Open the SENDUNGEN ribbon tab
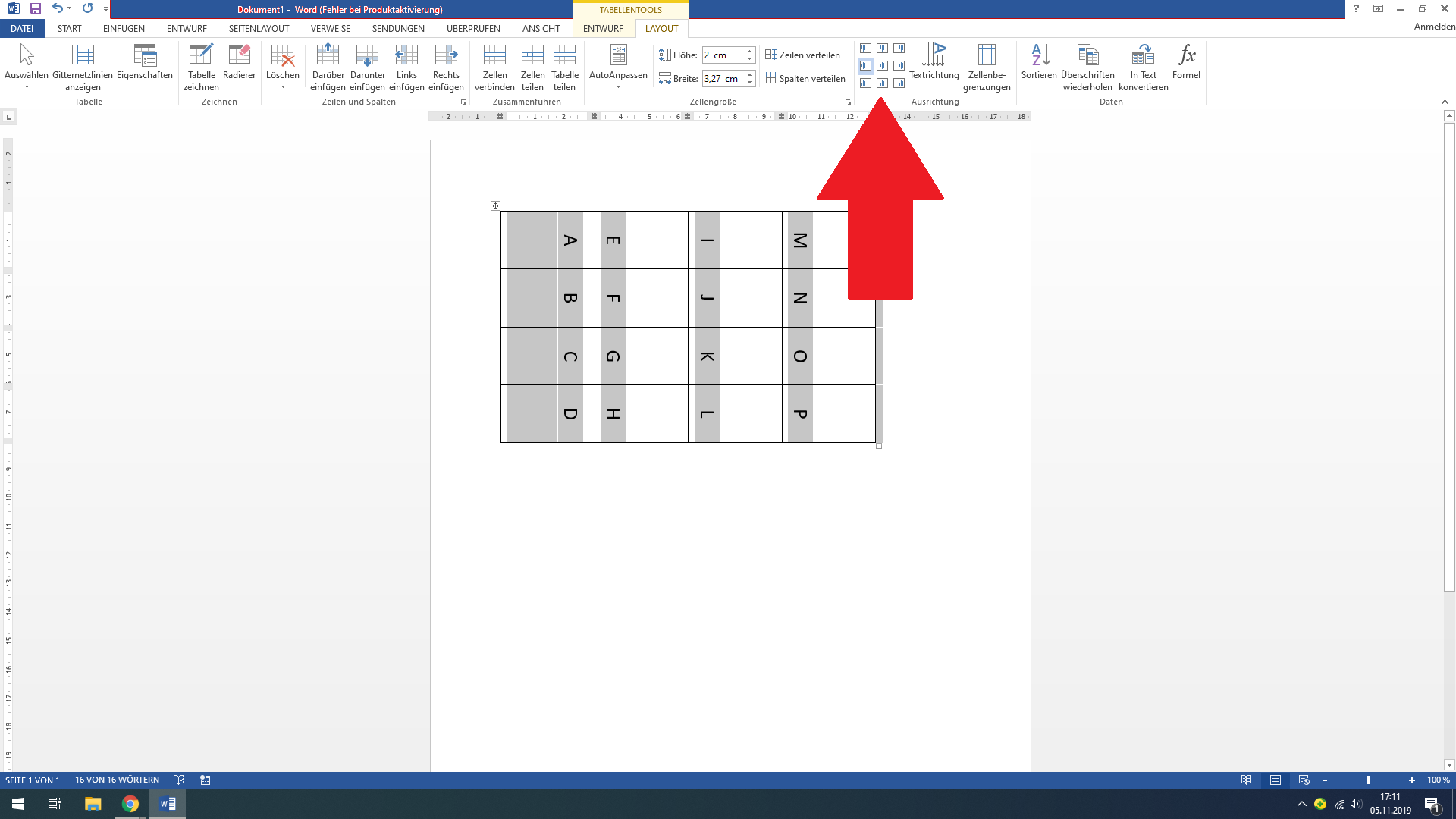The height and width of the screenshot is (819, 1456). tap(397, 28)
